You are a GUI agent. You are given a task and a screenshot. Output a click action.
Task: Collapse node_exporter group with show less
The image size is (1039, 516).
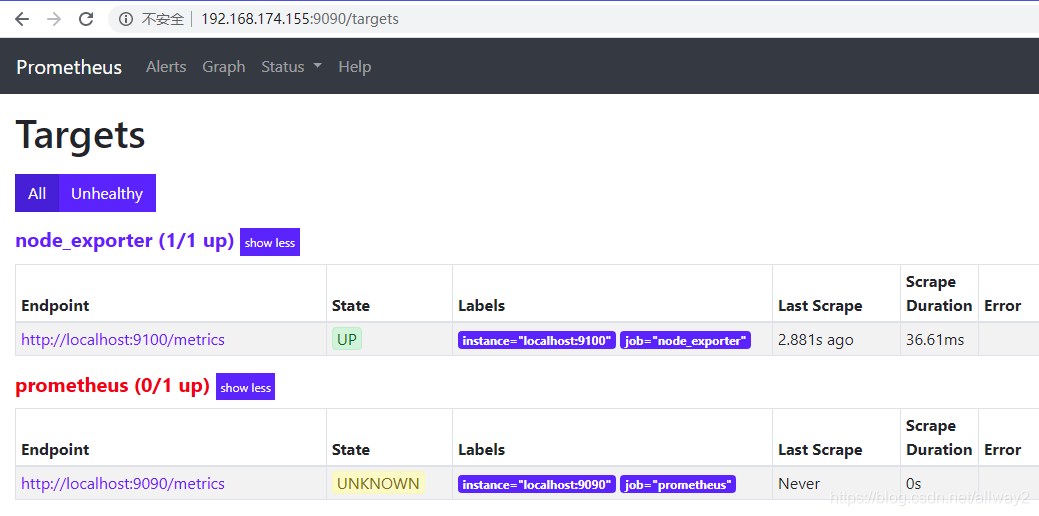(270, 242)
